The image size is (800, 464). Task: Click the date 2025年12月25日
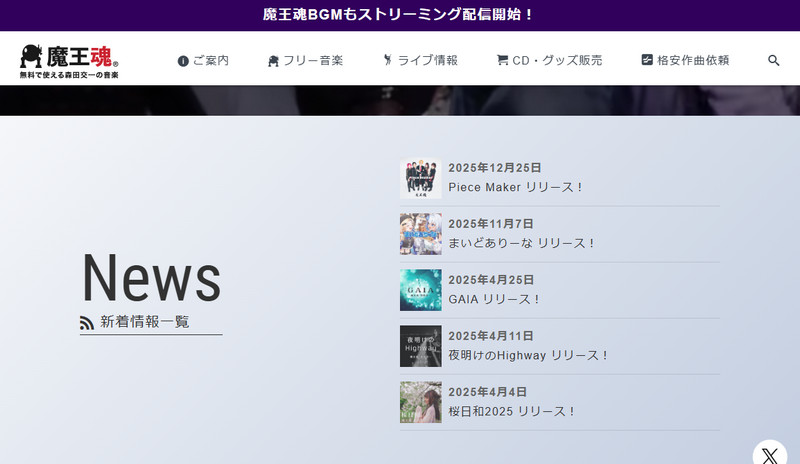point(494,168)
